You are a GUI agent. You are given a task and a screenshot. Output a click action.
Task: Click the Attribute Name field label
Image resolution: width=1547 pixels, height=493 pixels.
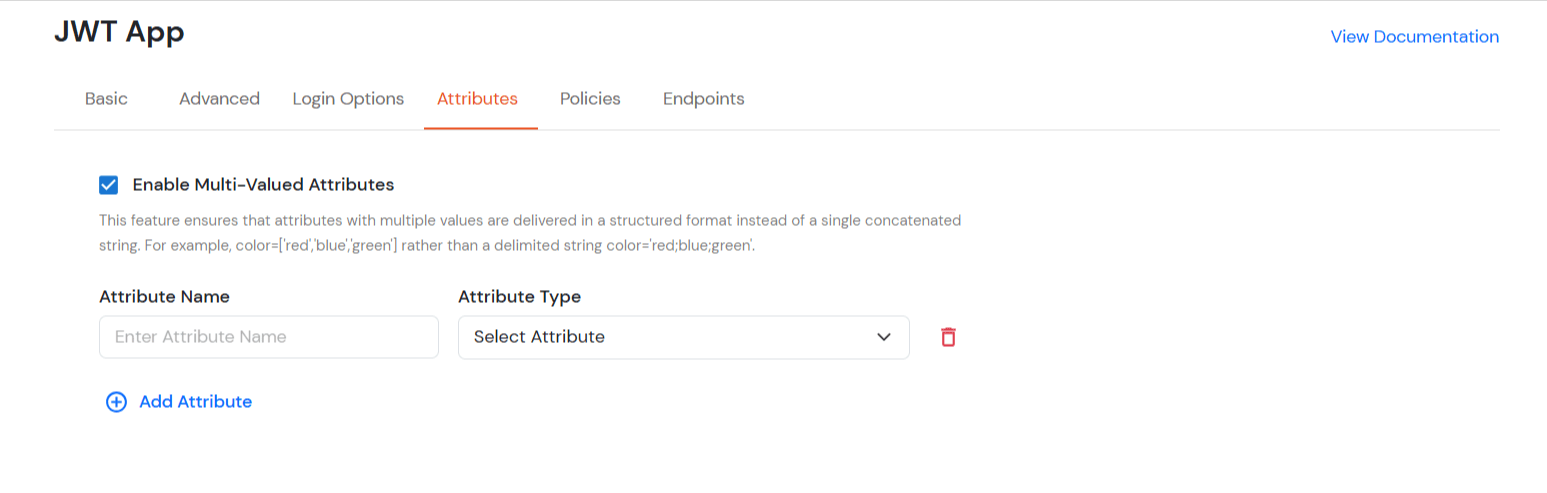coord(164,297)
